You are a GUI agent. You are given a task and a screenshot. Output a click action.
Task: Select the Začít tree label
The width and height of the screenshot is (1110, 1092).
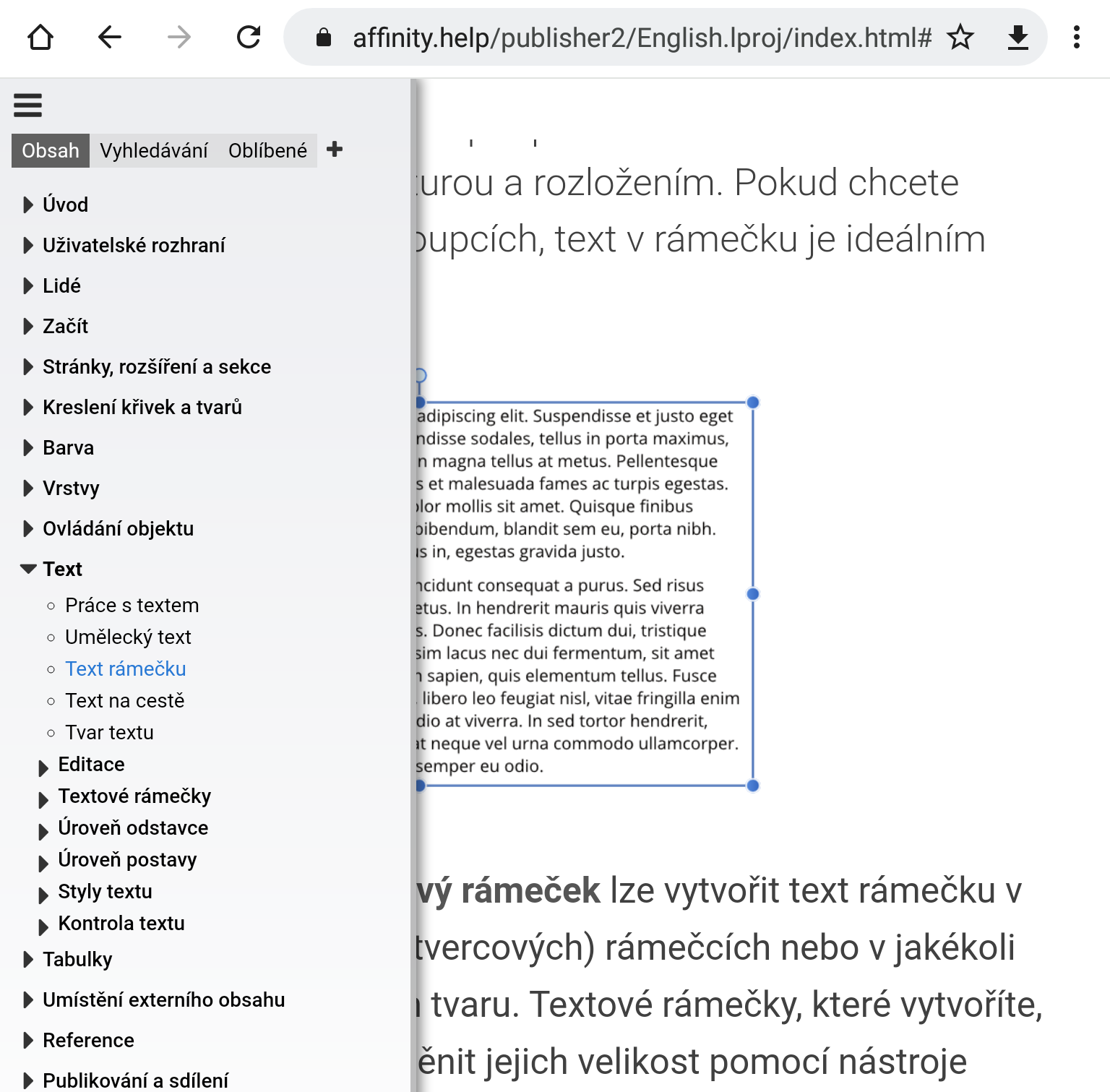pyautogui.click(x=65, y=326)
